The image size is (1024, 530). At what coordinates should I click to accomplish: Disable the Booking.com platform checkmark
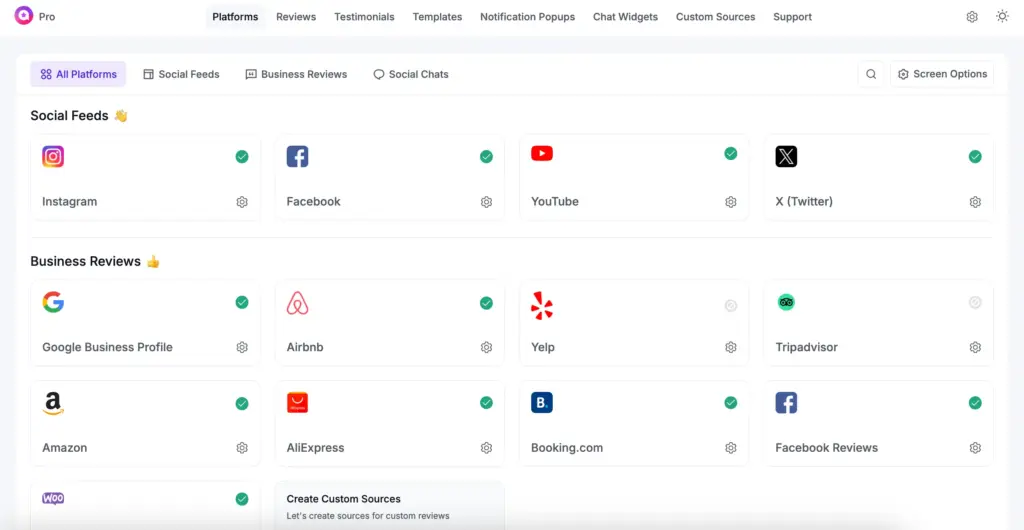731,403
